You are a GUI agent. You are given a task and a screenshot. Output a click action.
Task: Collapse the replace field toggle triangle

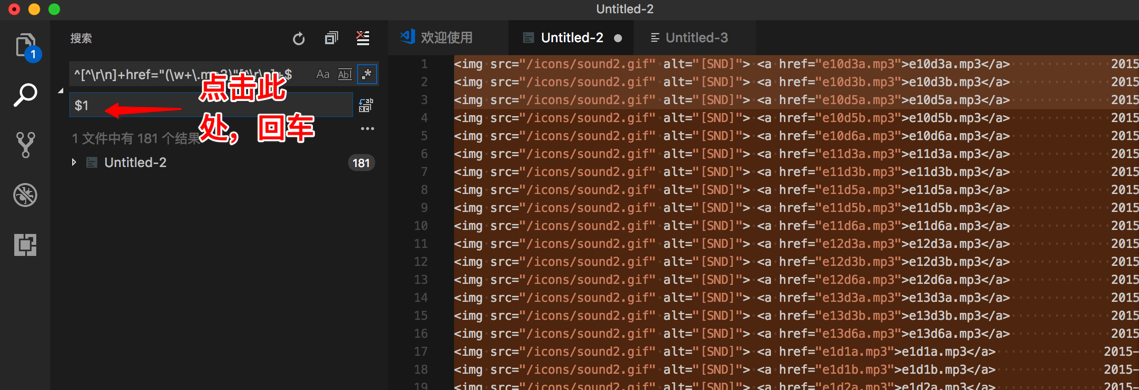[61, 91]
